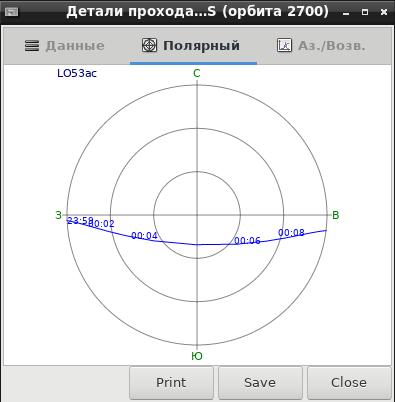Click the LO53ac locator label
This screenshot has height=402, width=395.
(x=77, y=73)
